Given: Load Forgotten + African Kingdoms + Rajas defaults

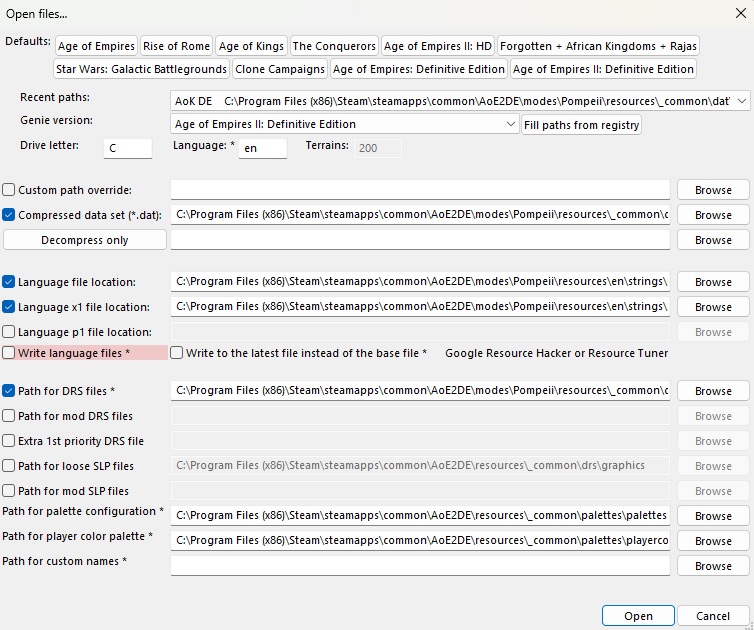Looking at the screenshot, I should click(x=598, y=46).
